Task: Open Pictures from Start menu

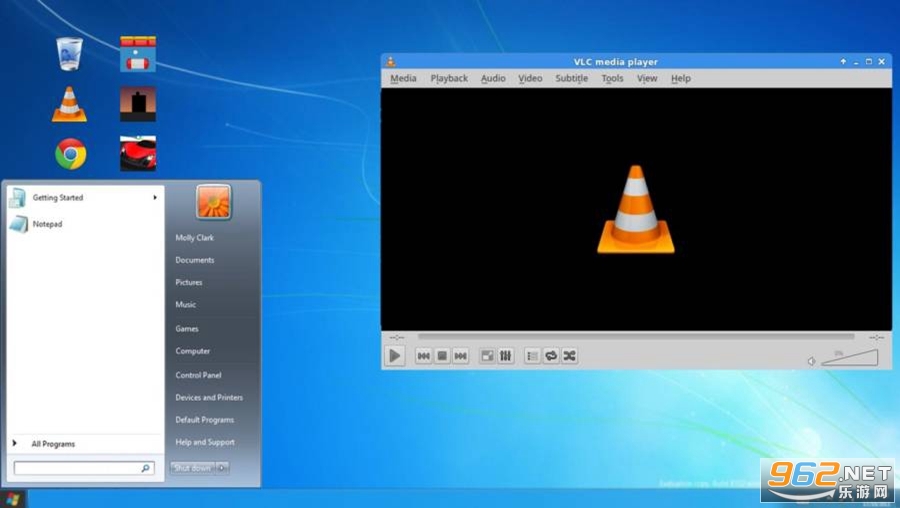Action: pos(189,282)
